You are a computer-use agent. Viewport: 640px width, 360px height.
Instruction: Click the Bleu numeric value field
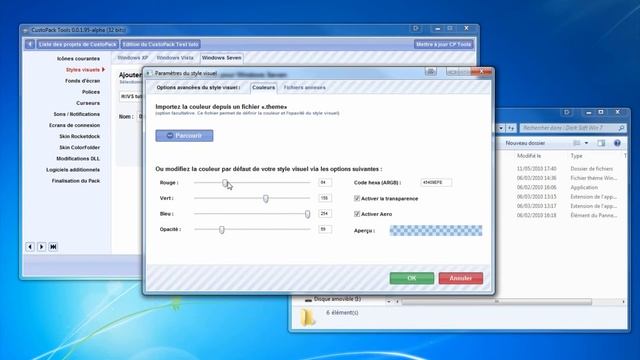[x=325, y=213]
